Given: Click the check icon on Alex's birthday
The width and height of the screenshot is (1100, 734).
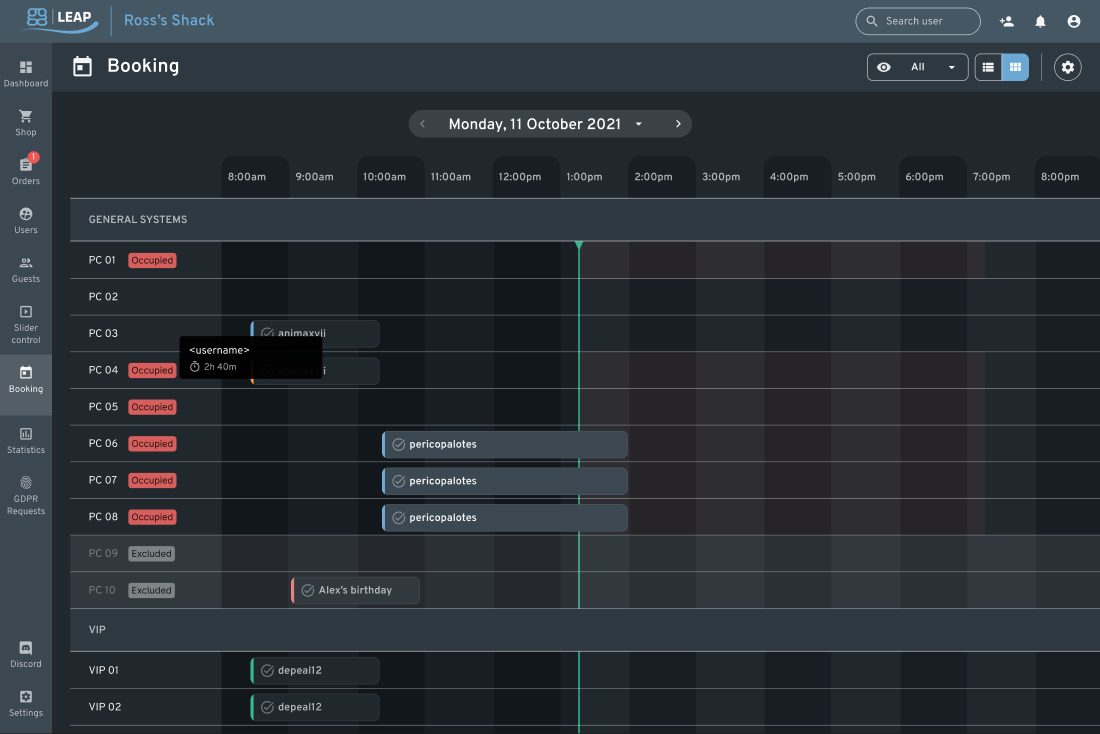Looking at the screenshot, I should pos(307,590).
